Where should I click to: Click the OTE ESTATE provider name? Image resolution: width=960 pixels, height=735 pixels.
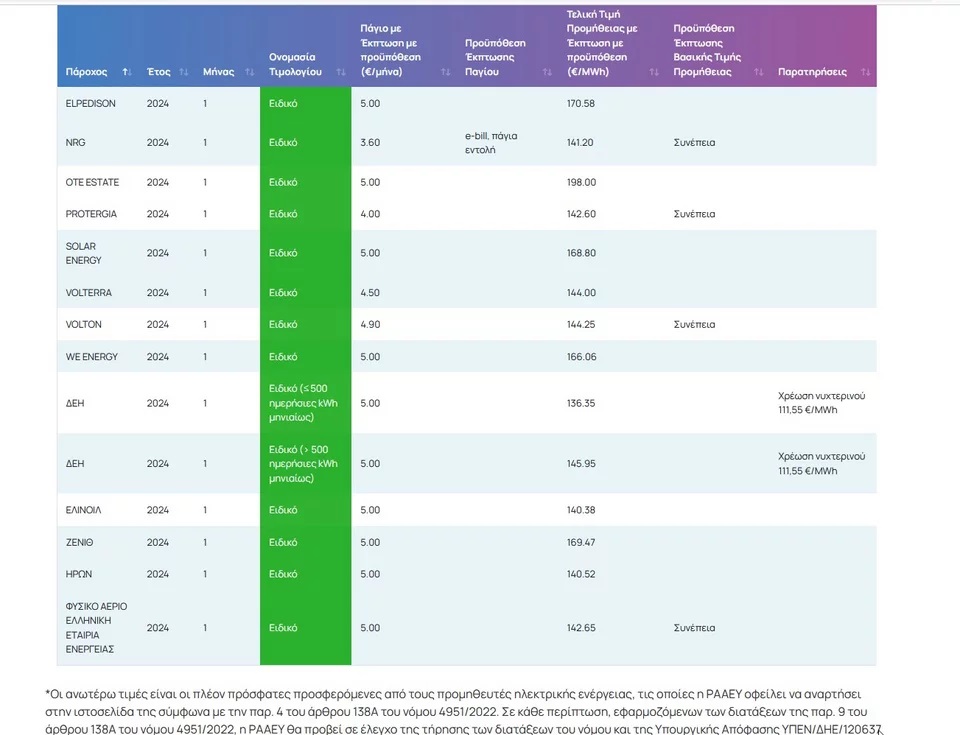click(x=92, y=182)
